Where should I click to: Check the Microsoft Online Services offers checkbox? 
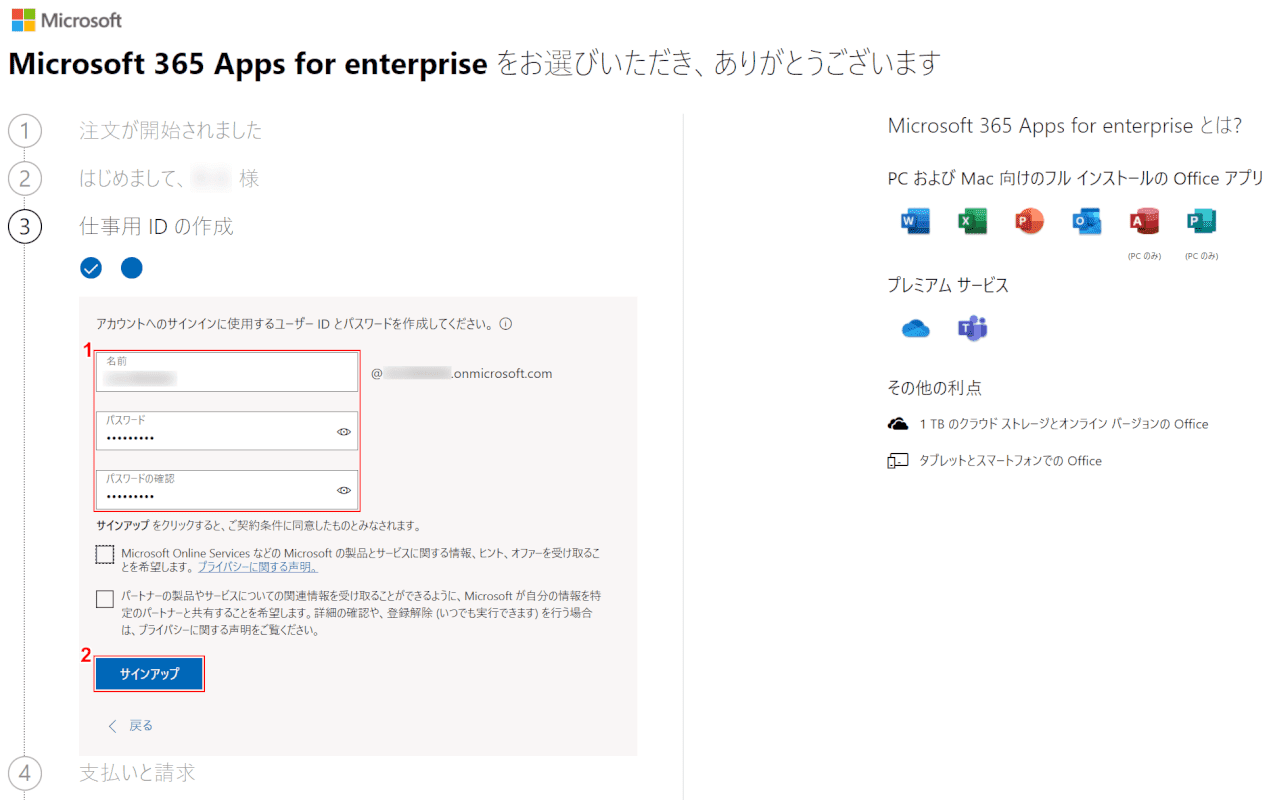(105, 554)
